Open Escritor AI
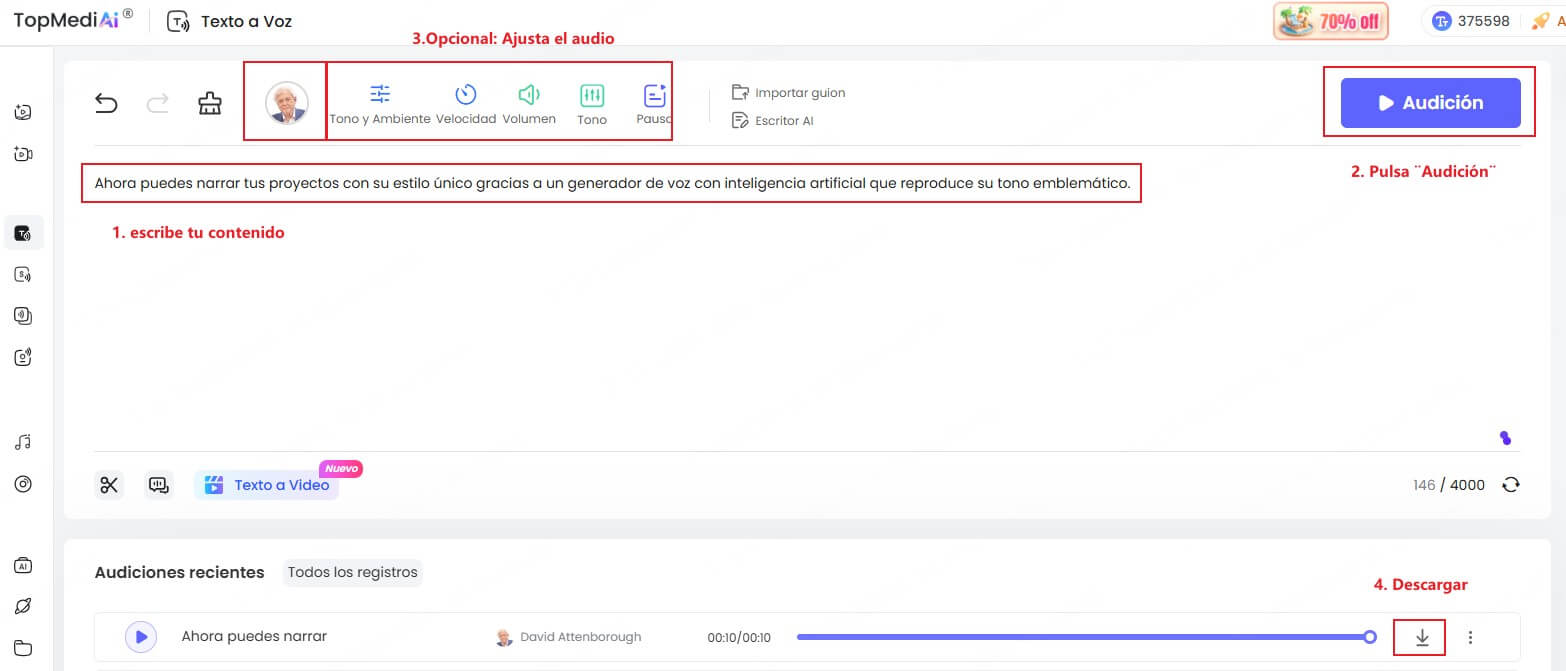This screenshot has height=671, width=1566. (x=773, y=121)
